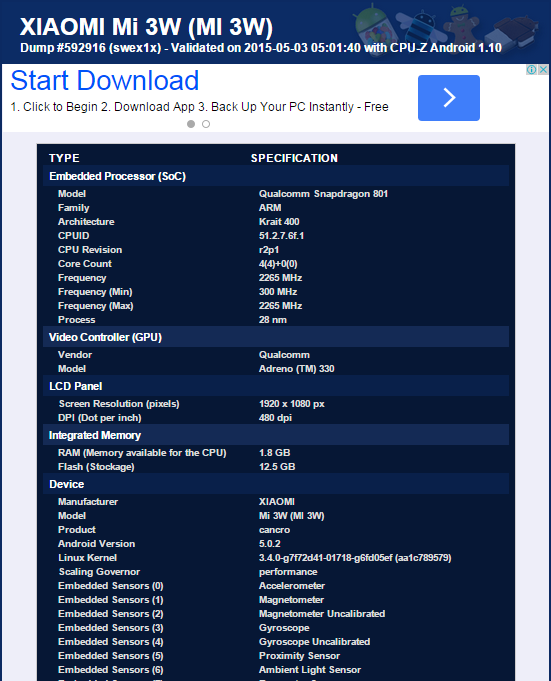Click the Frequency (Max) label
The width and height of the screenshot is (551, 681).
(x=96, y=306)
